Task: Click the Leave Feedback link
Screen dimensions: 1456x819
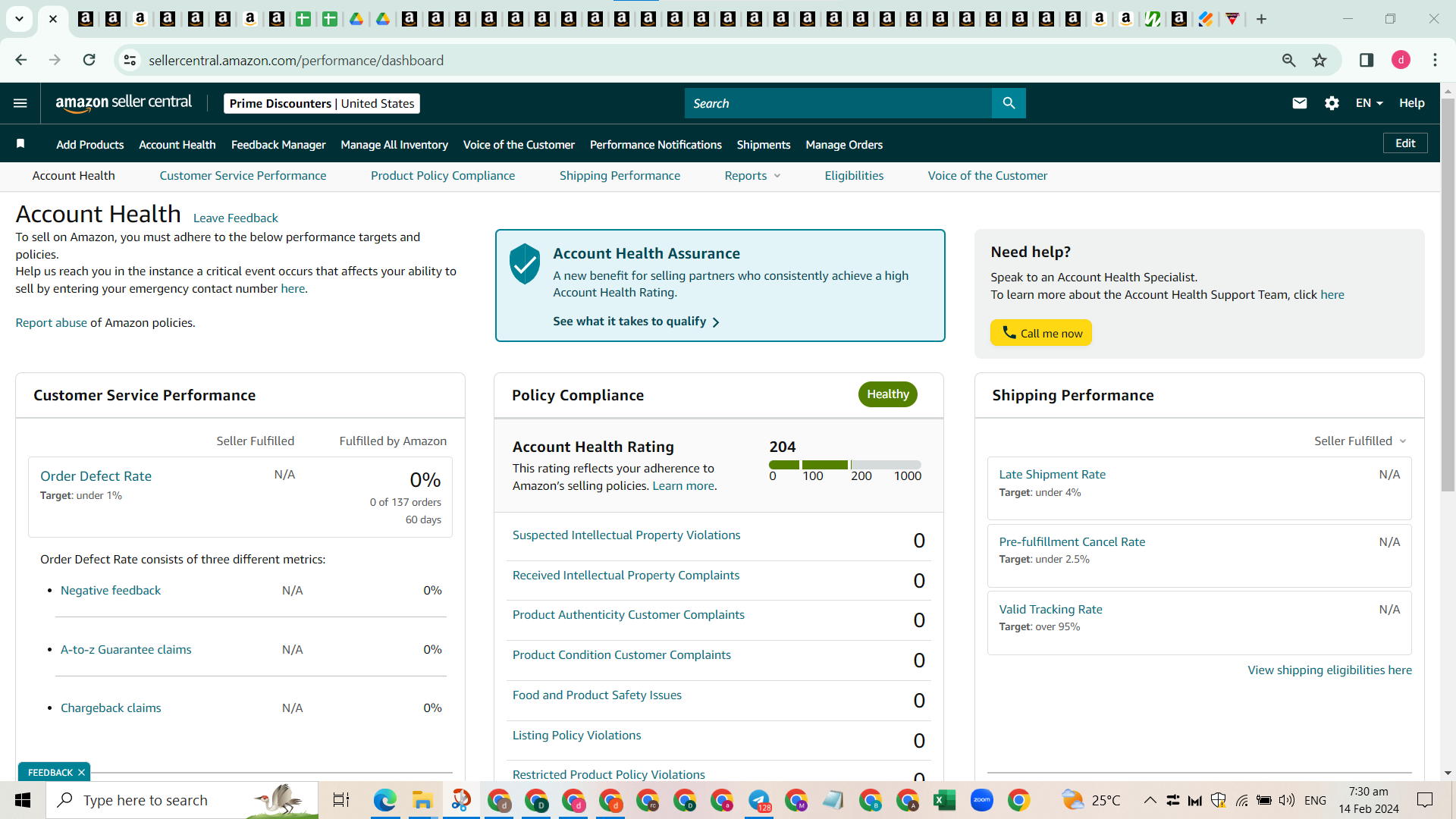Action: pyautogui.click(x=236, y=218)
